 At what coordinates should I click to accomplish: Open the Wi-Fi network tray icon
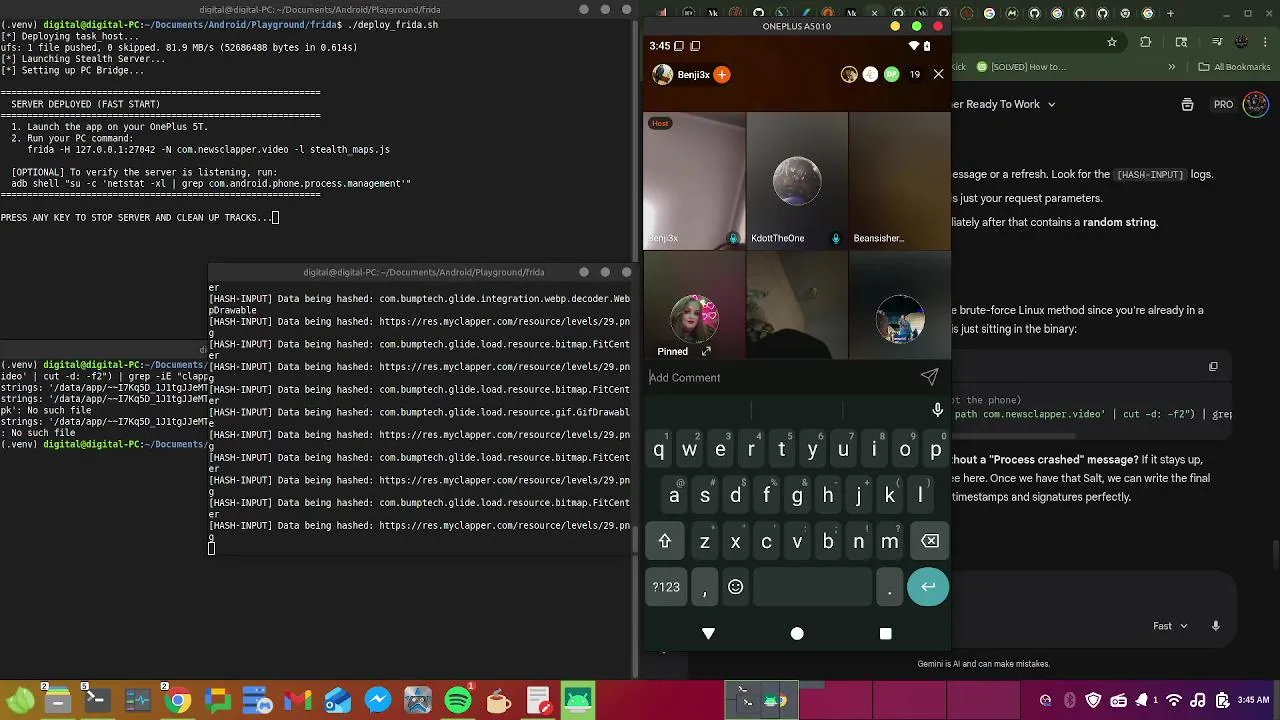(x=1174, y=701)
